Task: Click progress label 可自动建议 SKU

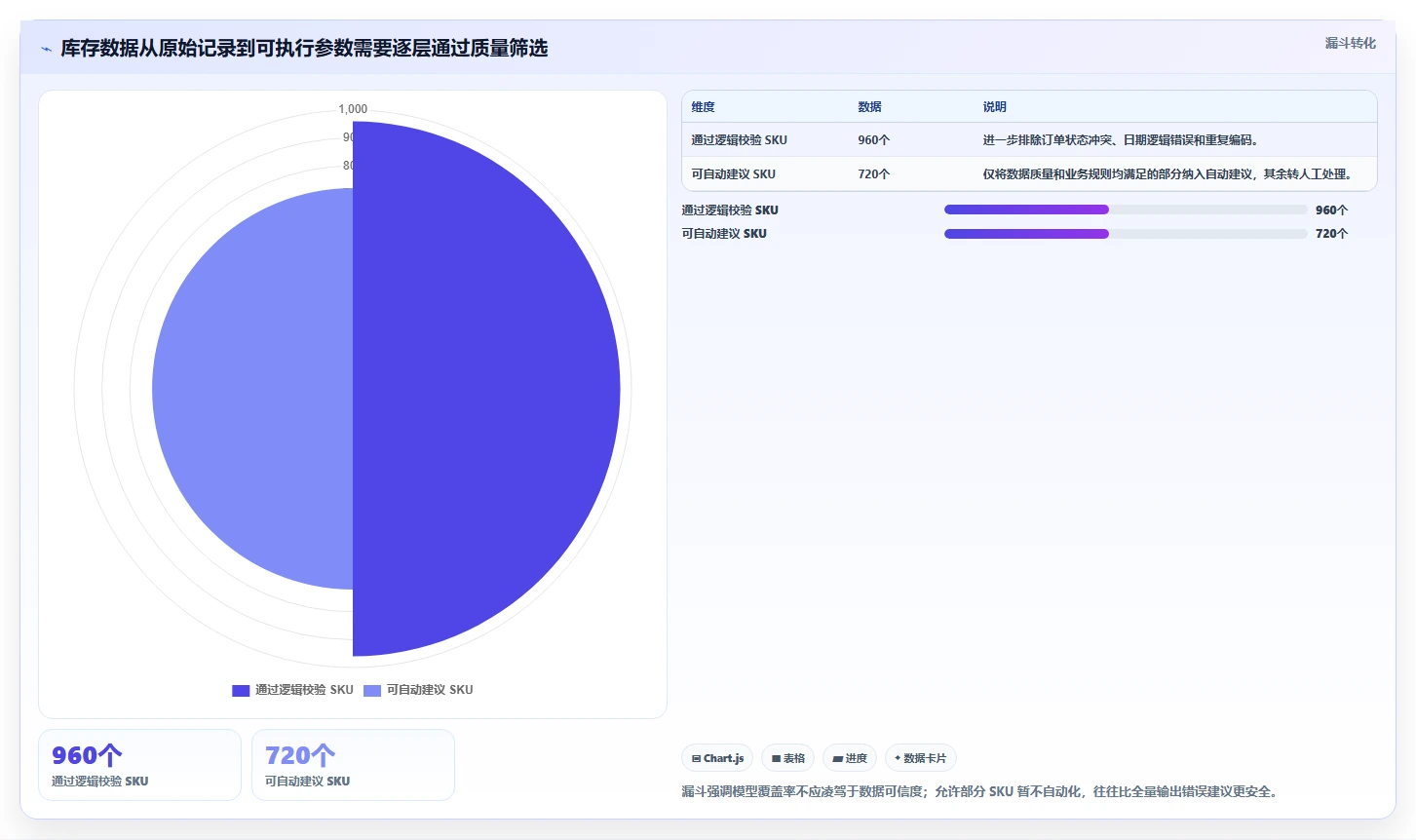Action: 724,234
